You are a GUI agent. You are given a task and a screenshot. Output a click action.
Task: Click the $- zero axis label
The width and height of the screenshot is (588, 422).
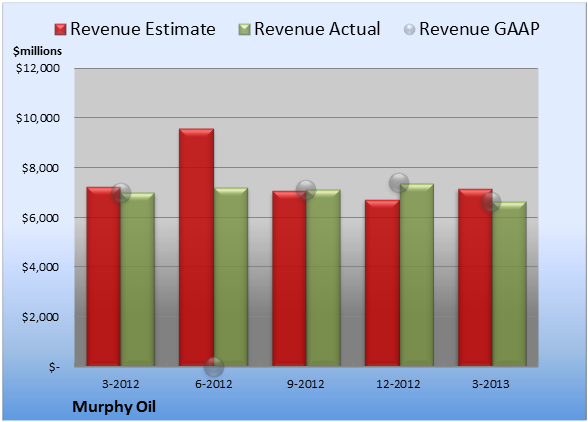pos(54,367)
